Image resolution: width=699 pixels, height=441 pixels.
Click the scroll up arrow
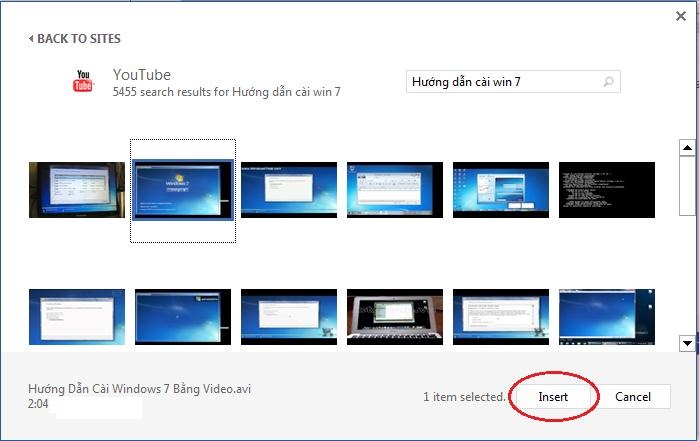(x=687, y=148)
